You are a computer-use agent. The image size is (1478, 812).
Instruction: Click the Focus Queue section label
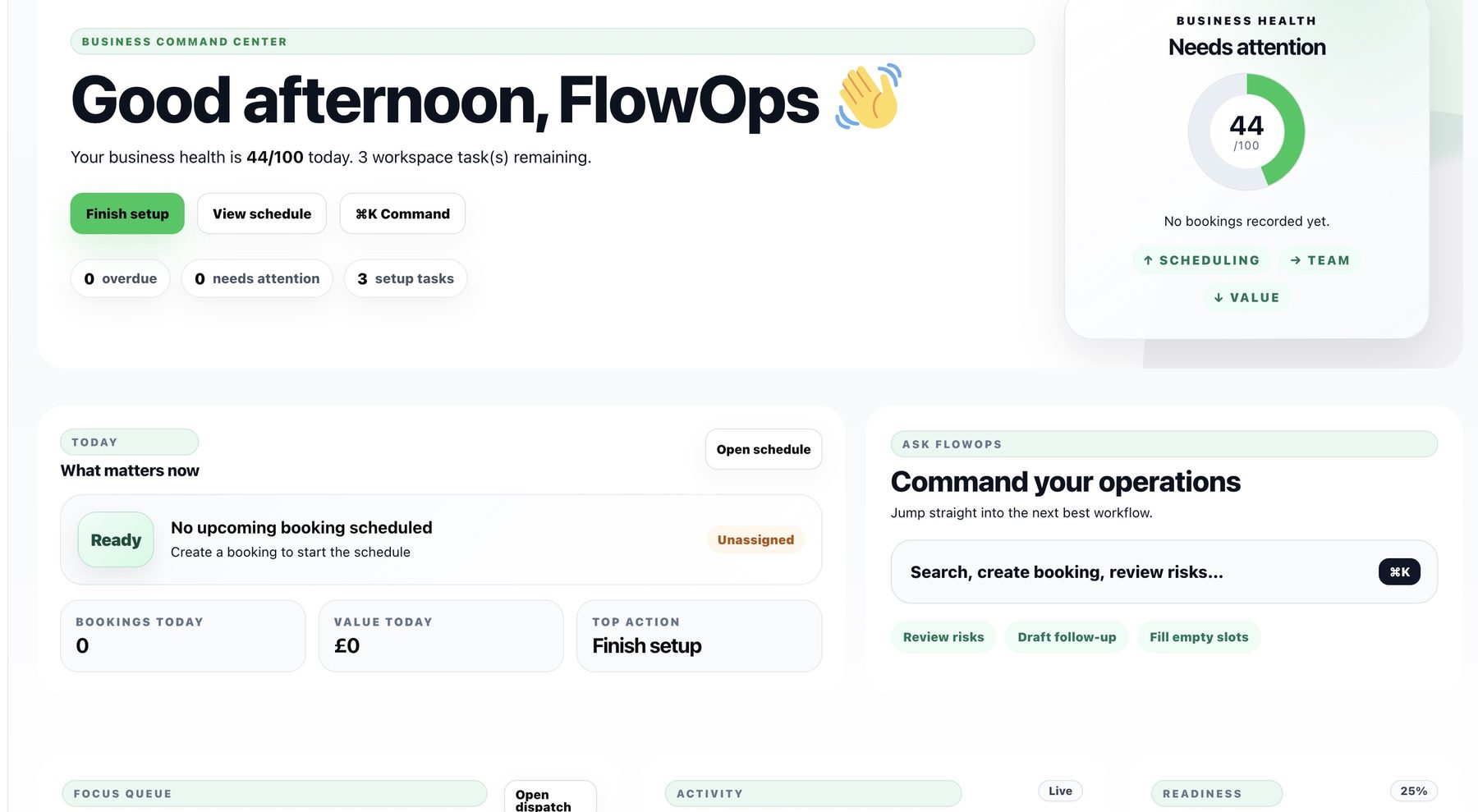point(274,794)
